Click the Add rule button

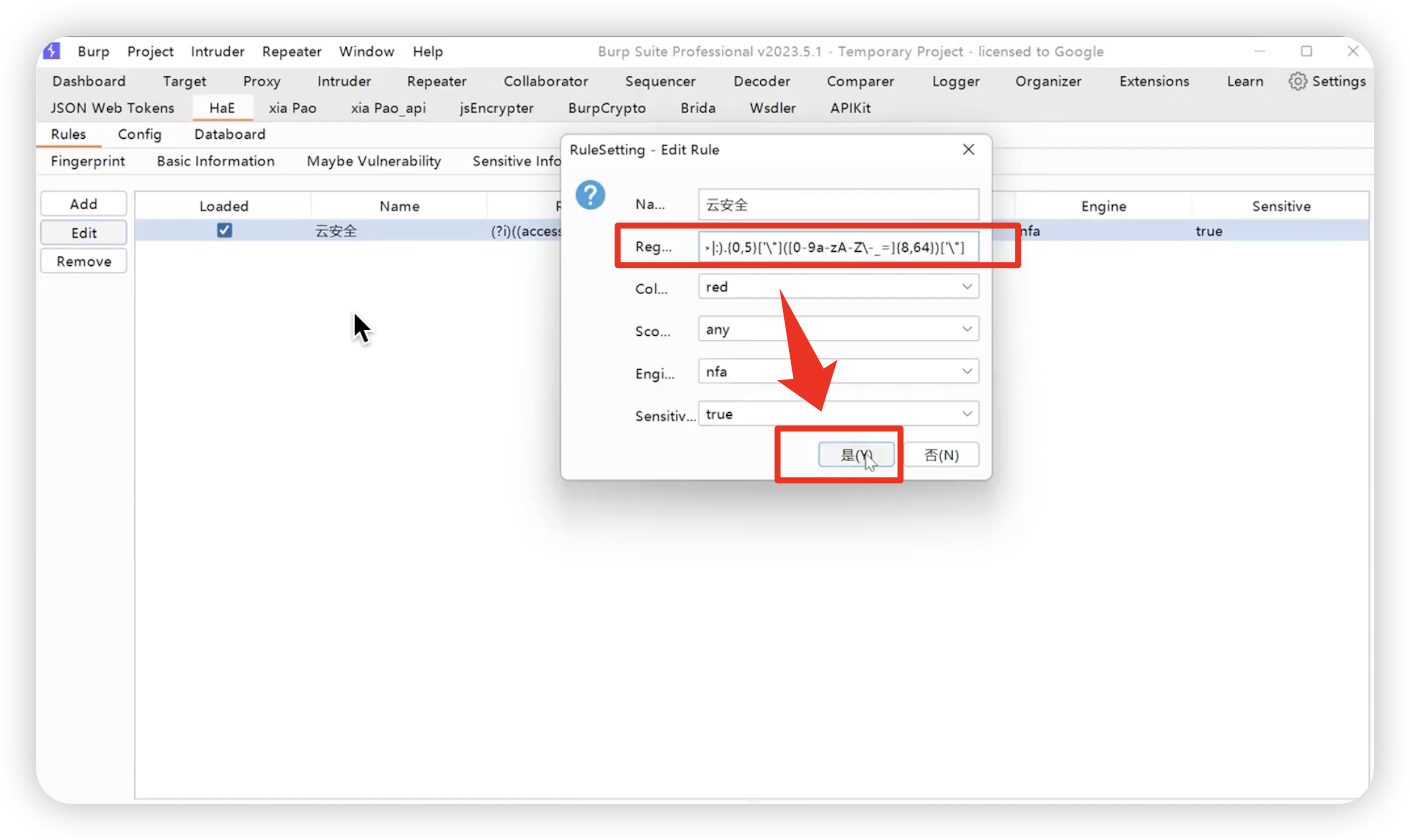point(84,204)
